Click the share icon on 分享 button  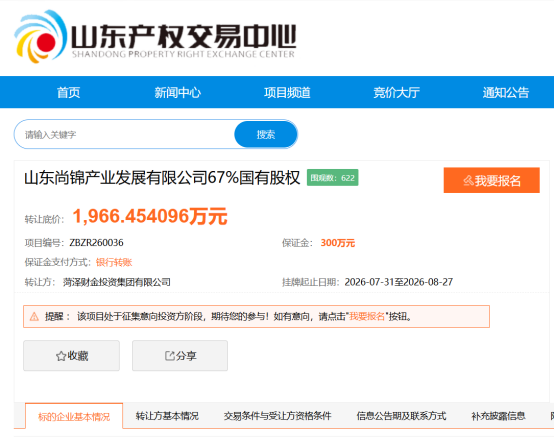[170, 356]
